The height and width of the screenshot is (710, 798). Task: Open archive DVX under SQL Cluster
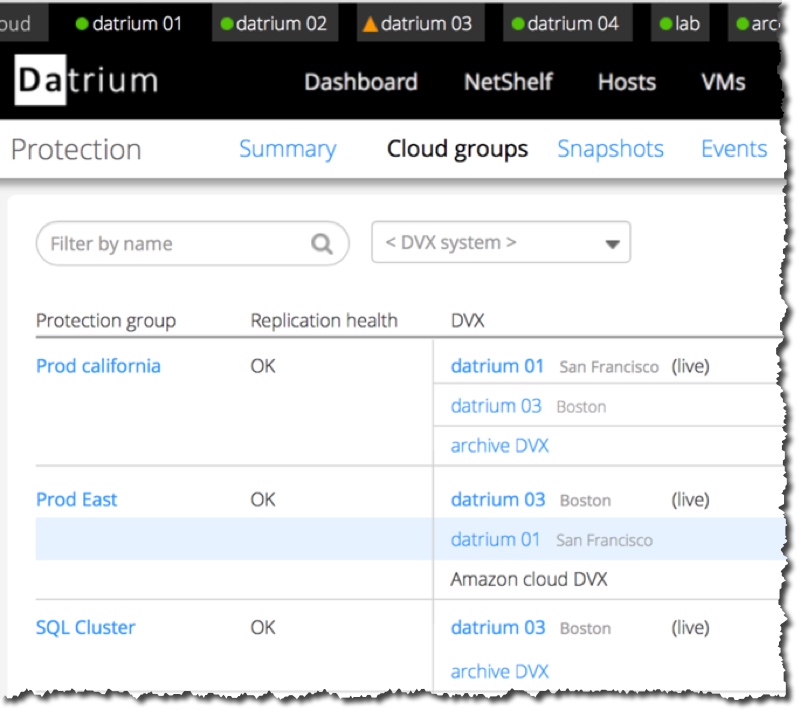click(500, 671)
